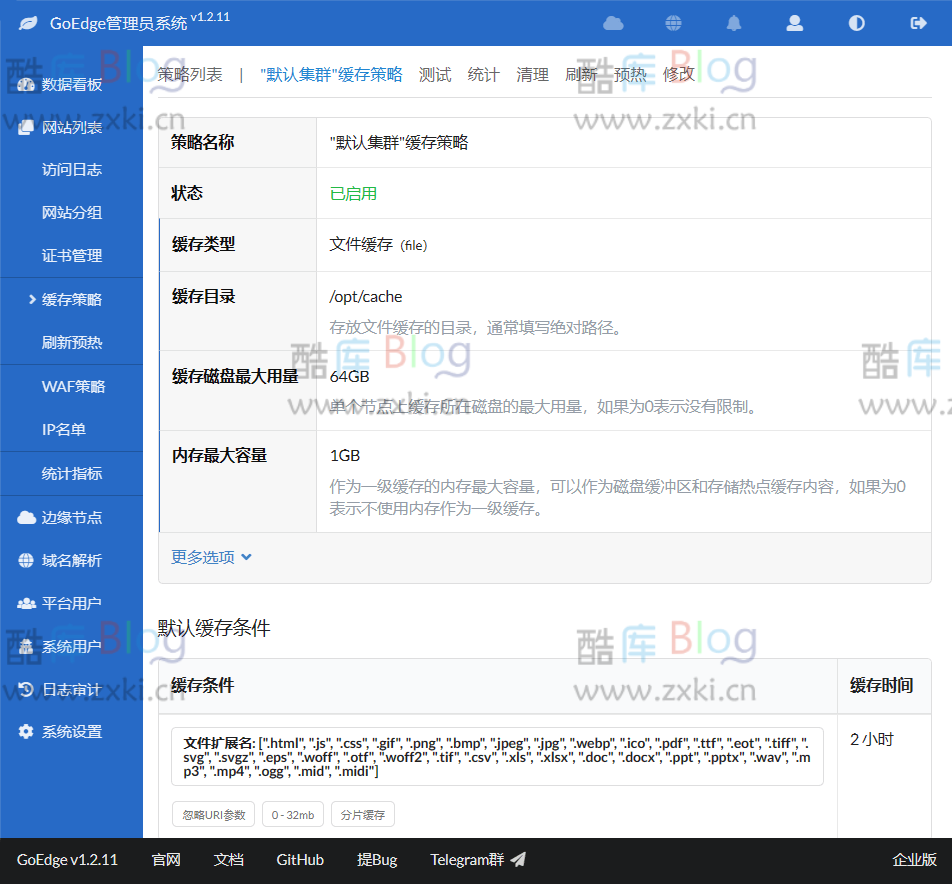The width and height of the screenshot is (952, 884).
Task: Click the 忽略URI参数 tag
Action: pyautogui.click(x=212, y=813)
